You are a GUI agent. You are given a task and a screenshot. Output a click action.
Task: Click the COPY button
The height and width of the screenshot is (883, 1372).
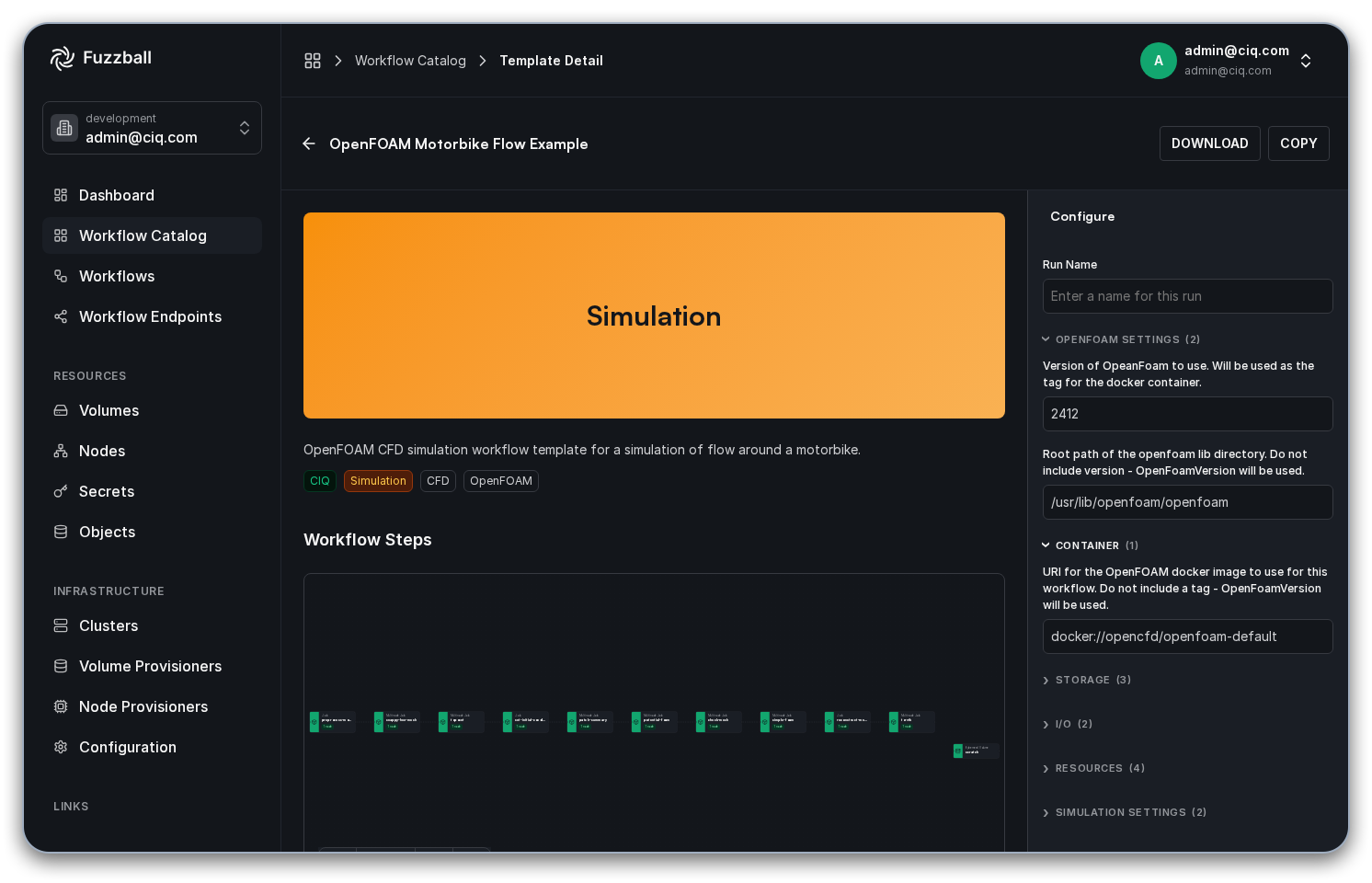click(1298, 143)
